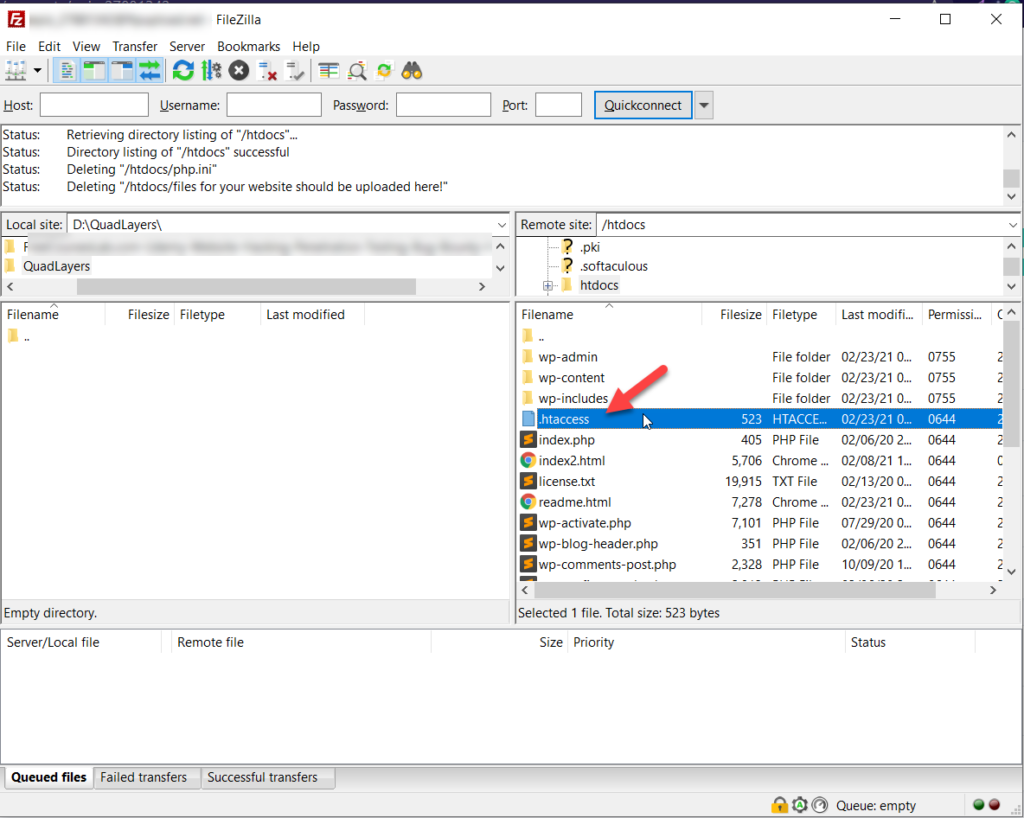Click the Host input field
Screen dimensions: 1024x818
[94, 105]
